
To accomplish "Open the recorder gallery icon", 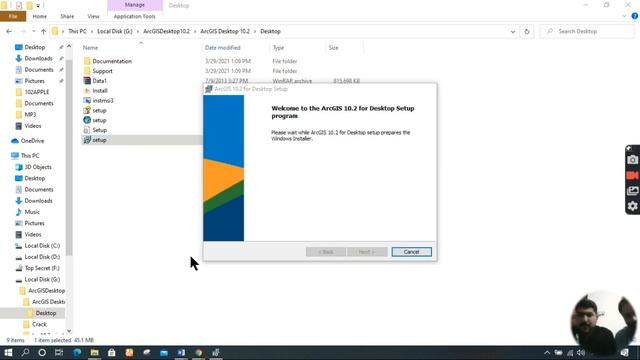I will [x=632, y=191].
